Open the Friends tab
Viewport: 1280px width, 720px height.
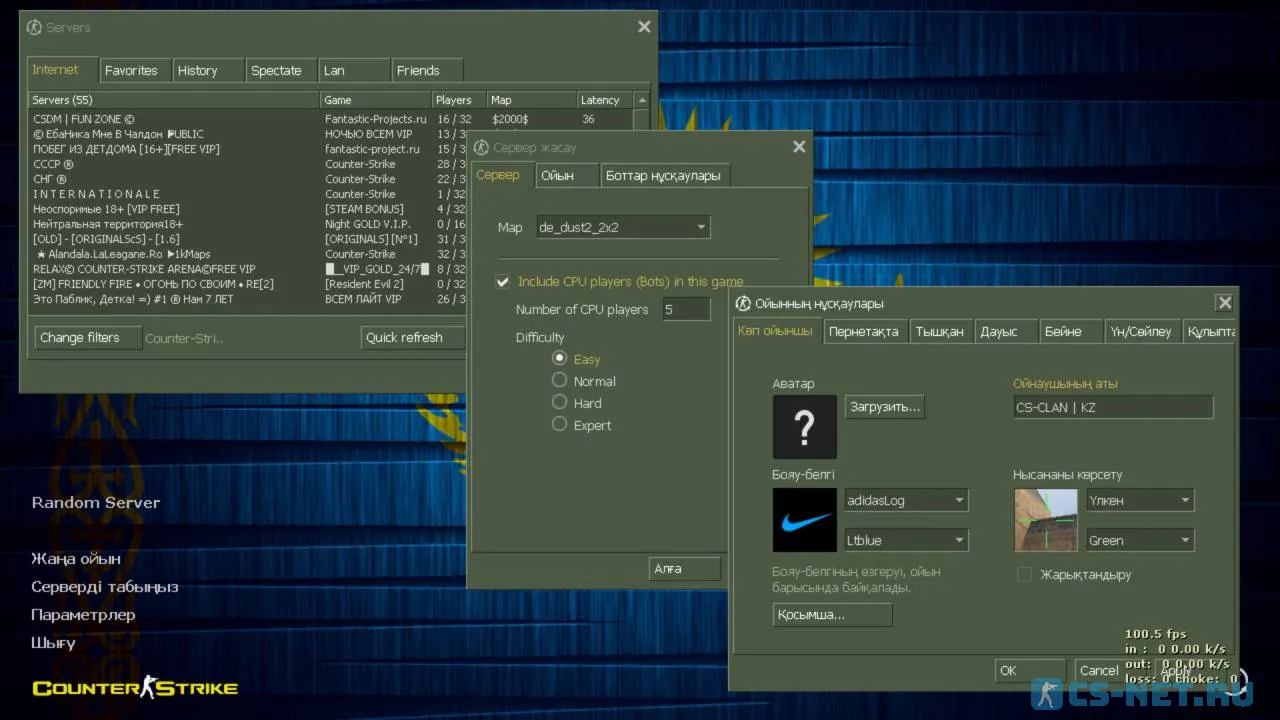click(427, 70)
